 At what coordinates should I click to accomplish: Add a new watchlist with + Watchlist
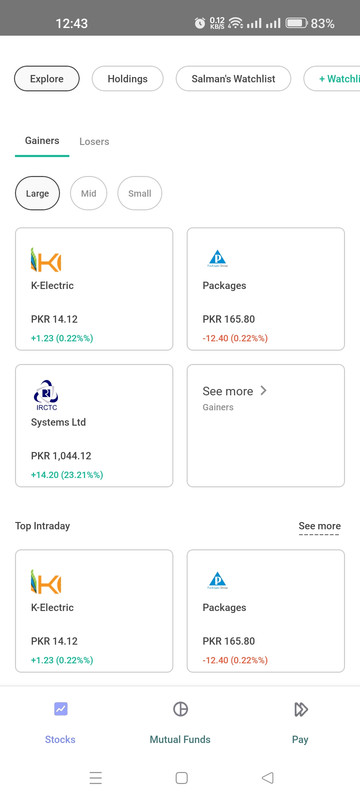(332, 79)
